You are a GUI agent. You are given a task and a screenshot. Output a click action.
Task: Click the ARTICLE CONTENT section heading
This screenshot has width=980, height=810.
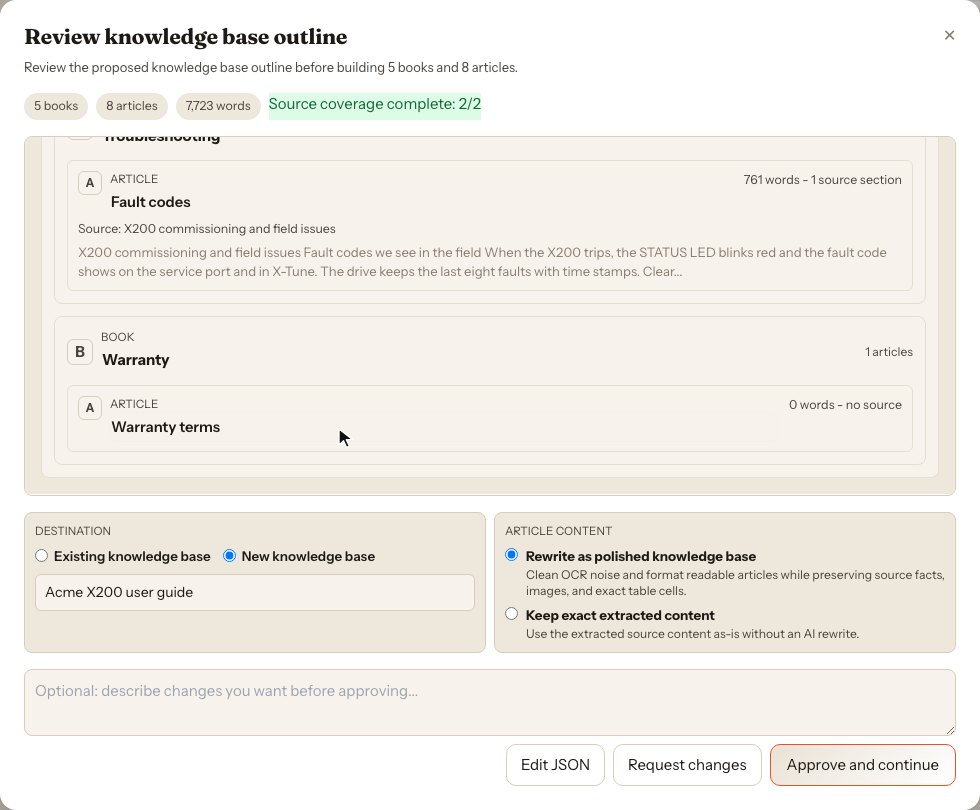tap(559, 531)
